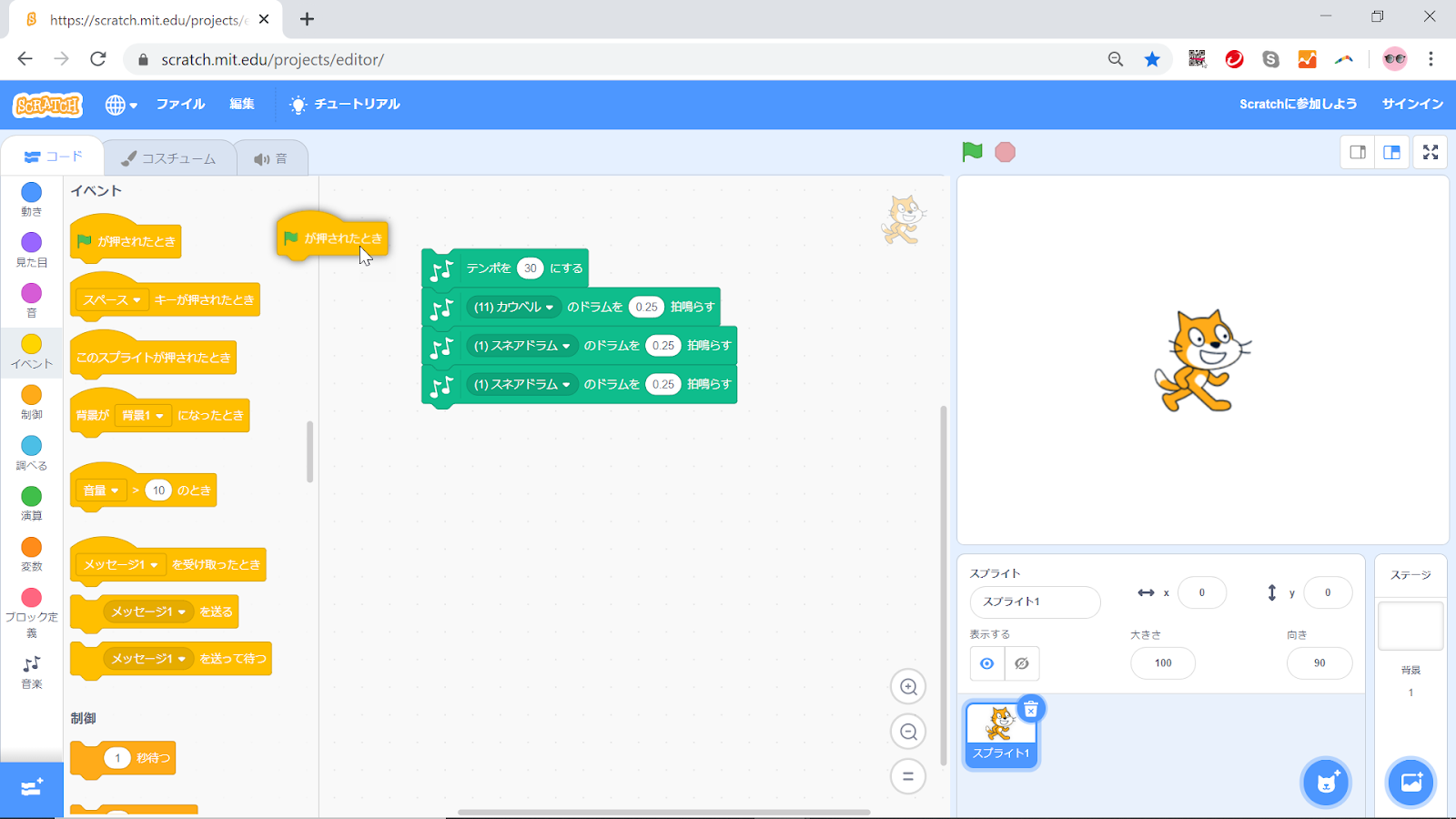Click the sprite name field スプライト1
Screen dimensions: 1456x819
1035,602
